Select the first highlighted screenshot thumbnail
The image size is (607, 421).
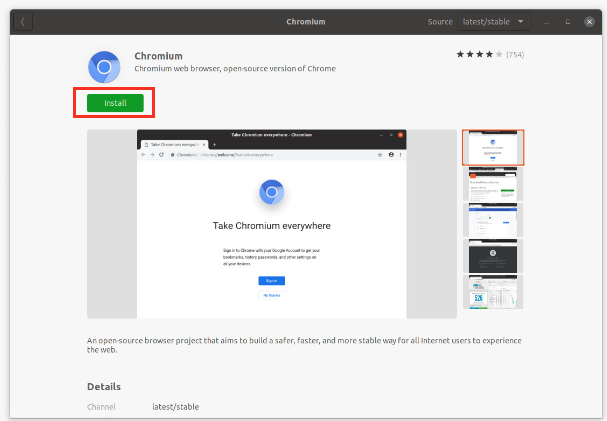(x=493, y=147)
